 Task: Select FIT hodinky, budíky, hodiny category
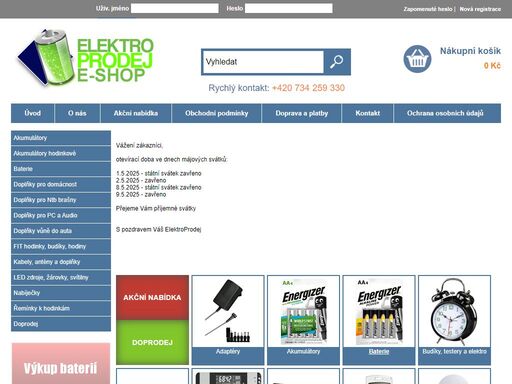coord(61,246)
